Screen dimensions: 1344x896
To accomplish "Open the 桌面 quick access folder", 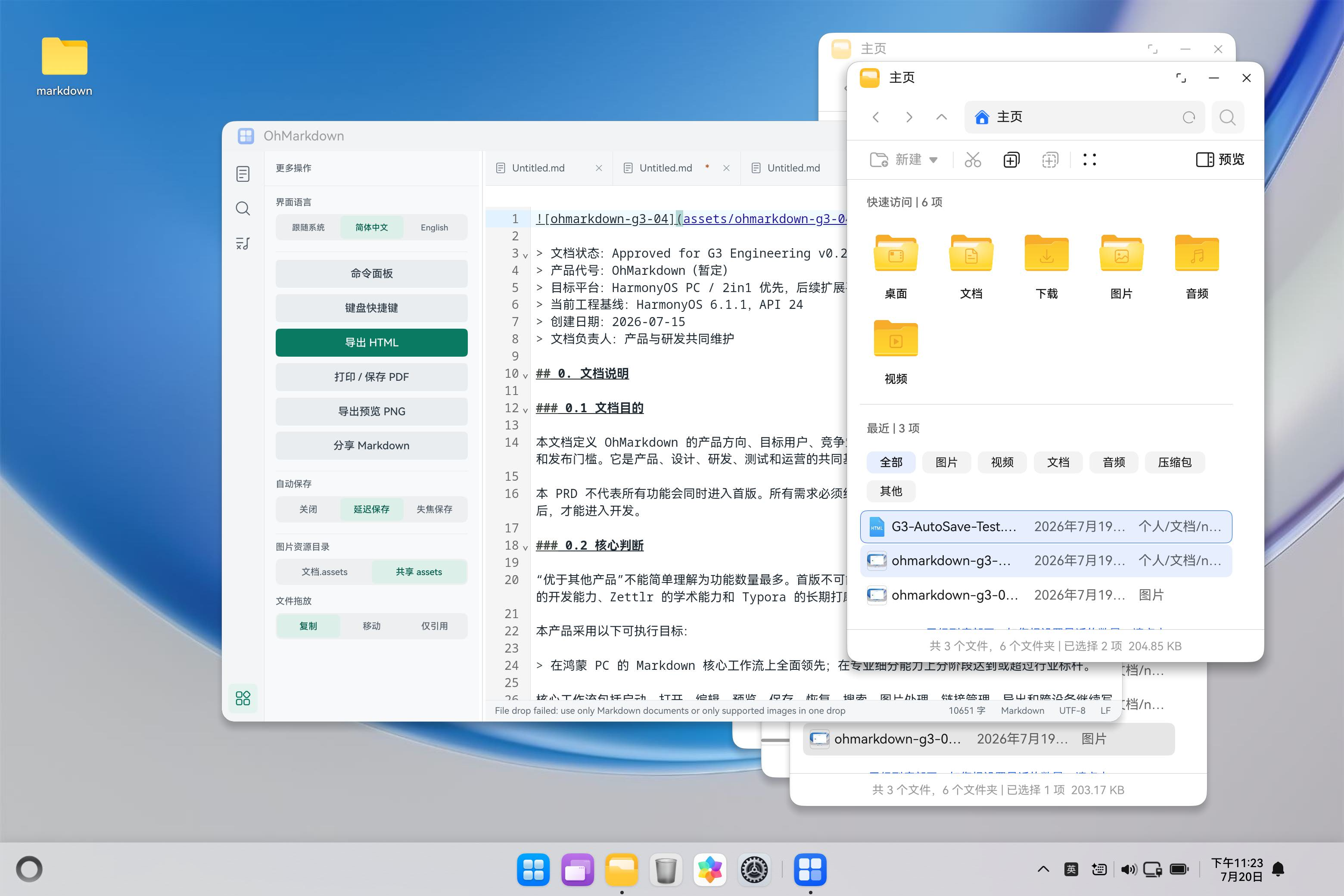I will pos(896,267).
